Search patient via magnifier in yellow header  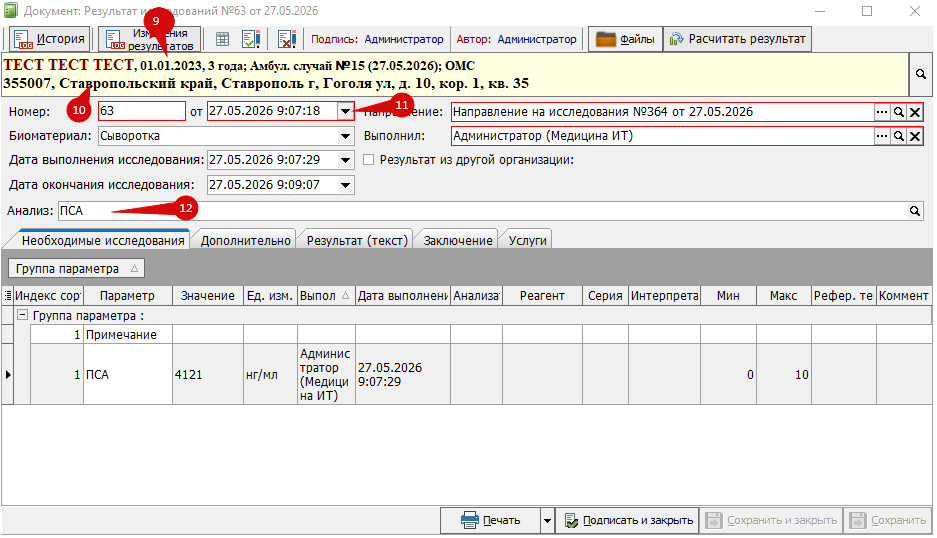point(921,74)
